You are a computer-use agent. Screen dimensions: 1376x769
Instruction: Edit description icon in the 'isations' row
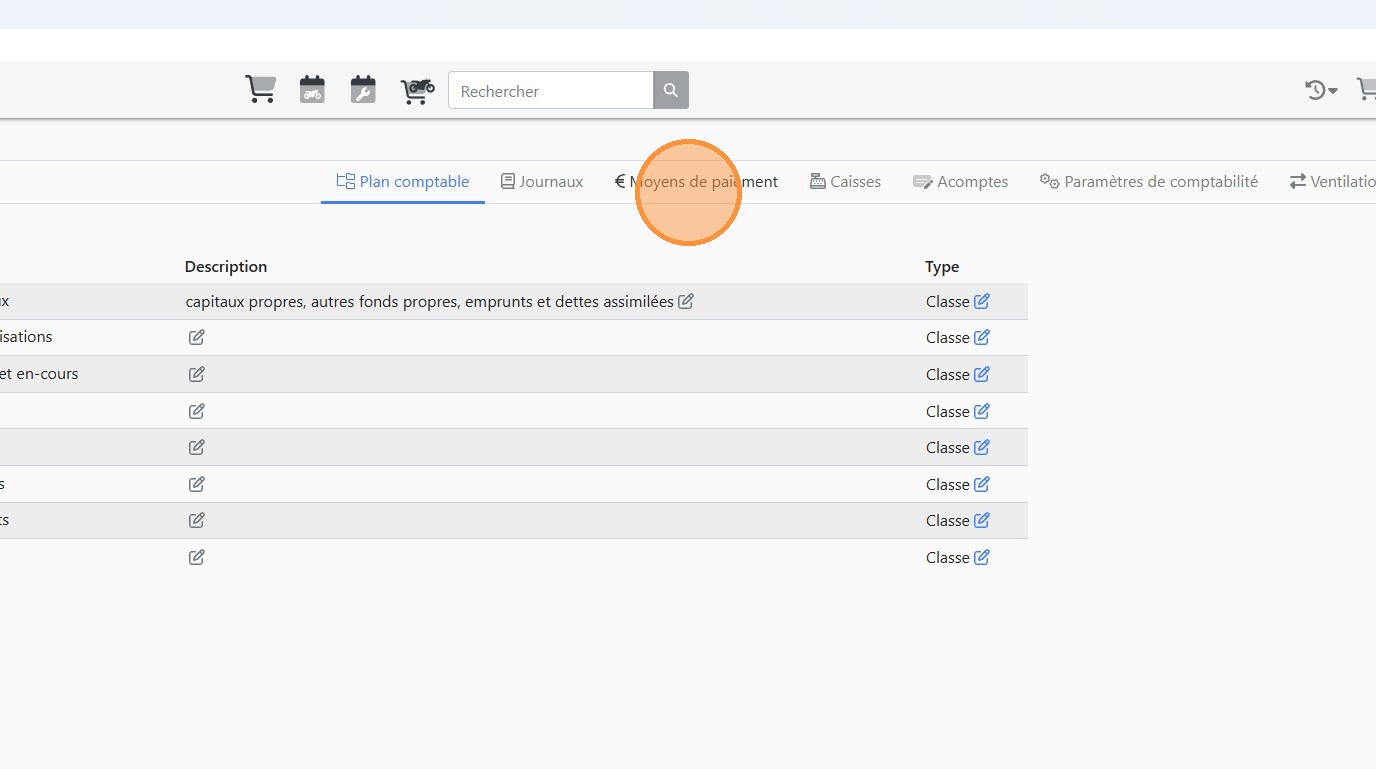point(197,337)
